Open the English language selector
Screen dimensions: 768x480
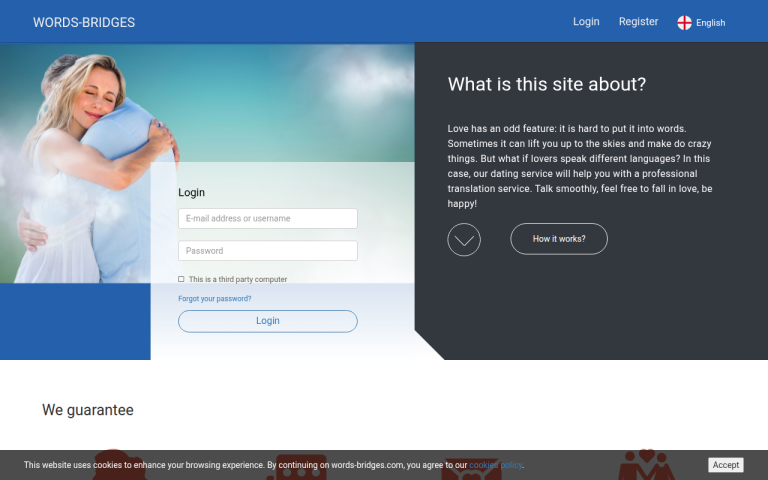click(x=701, y=23)
